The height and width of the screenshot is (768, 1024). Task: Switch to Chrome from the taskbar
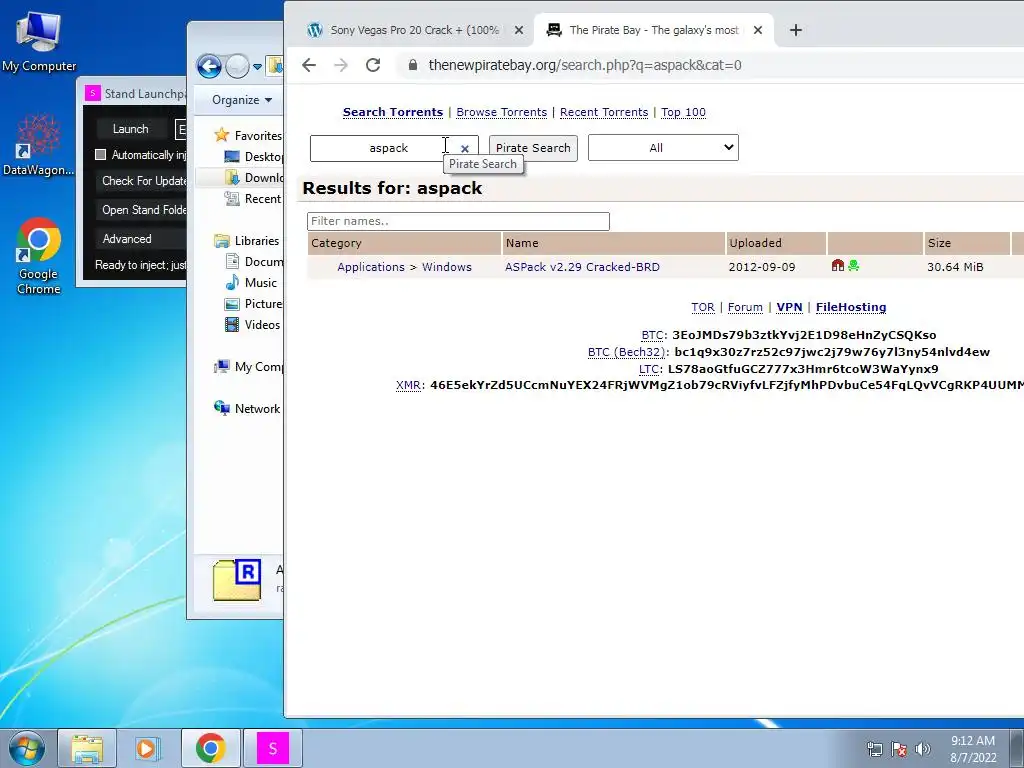click(210, 748)
